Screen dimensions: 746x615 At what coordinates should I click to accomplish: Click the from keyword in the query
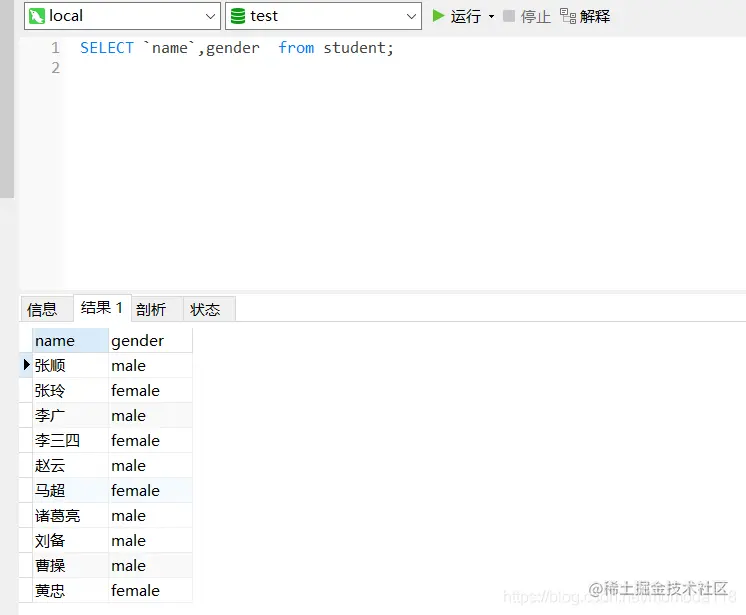click(x=296, y=48)
